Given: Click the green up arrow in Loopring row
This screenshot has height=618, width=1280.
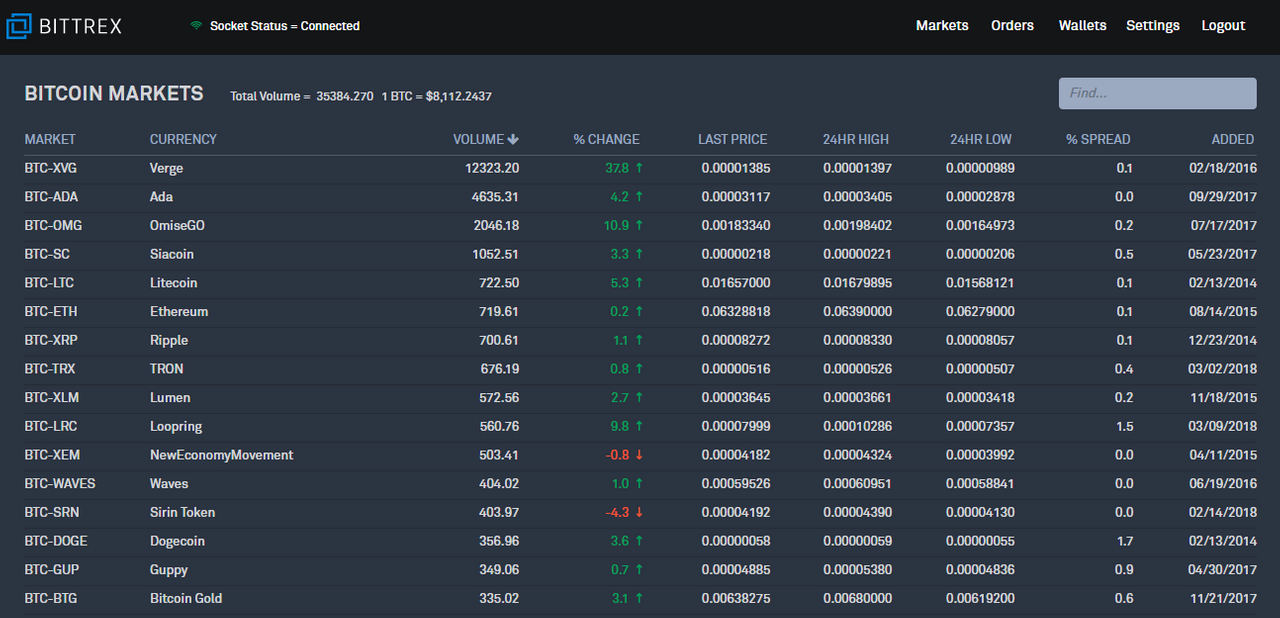Looking at the screenshot, I should [638, 426].
